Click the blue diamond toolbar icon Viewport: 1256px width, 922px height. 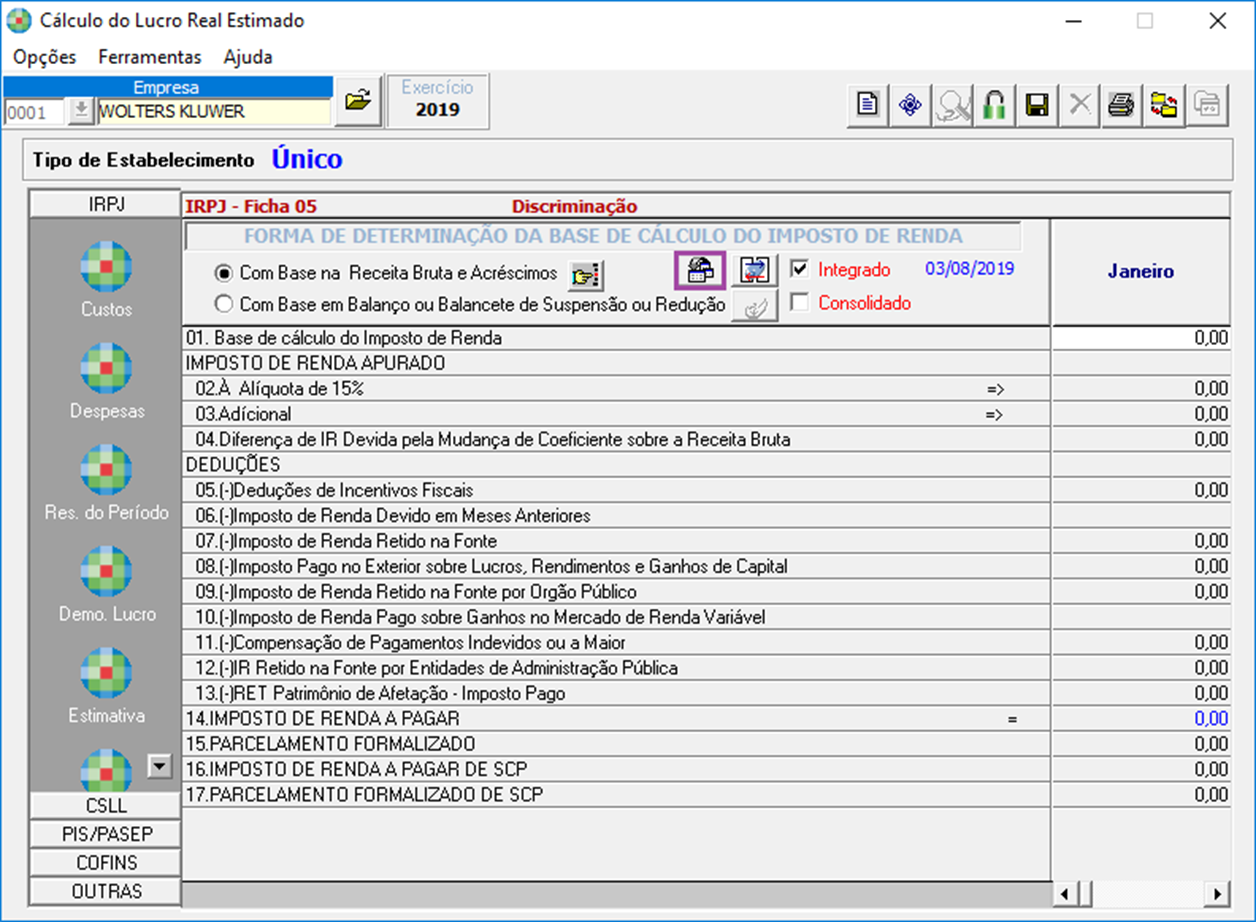click(x=910, y=105)
